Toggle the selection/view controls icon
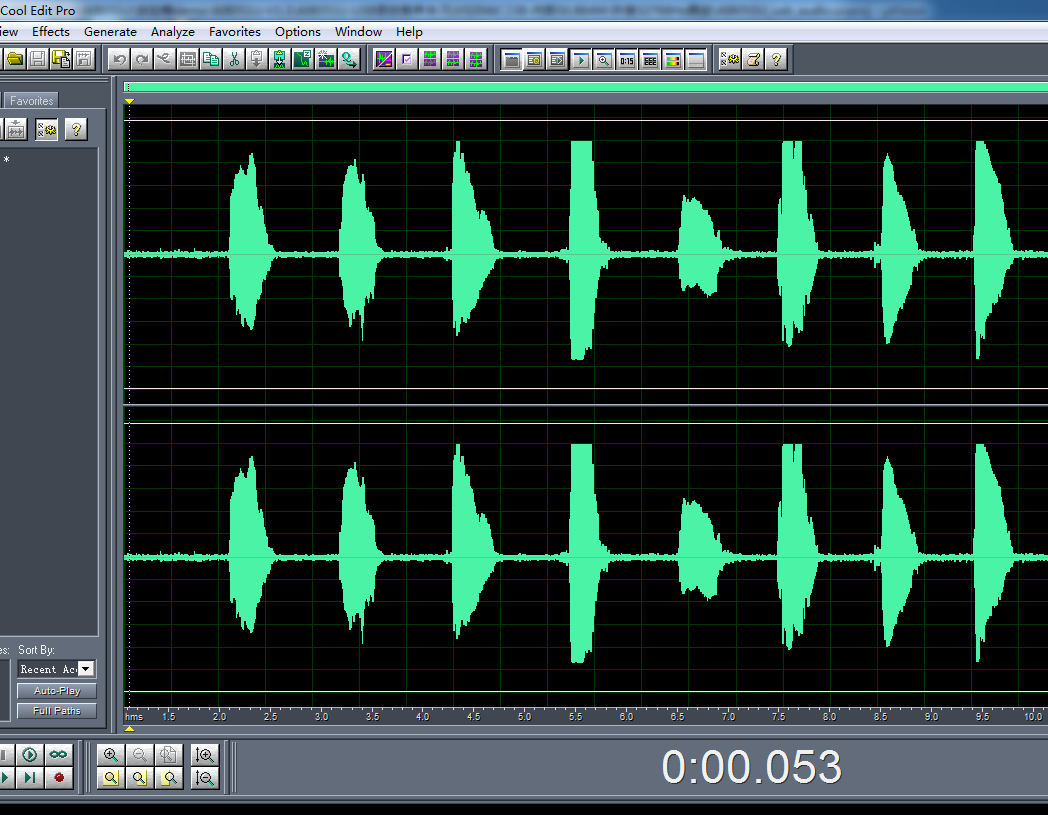Viewport: 1048px width, 815px height. pyautogui.click(x=650, y=60)
